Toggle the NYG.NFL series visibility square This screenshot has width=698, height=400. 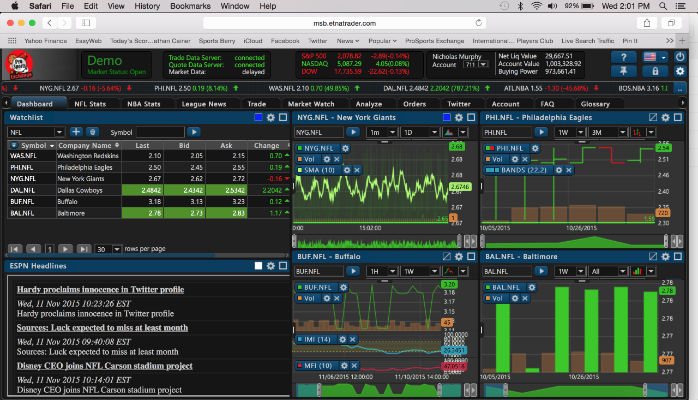[x=300, y=148]
